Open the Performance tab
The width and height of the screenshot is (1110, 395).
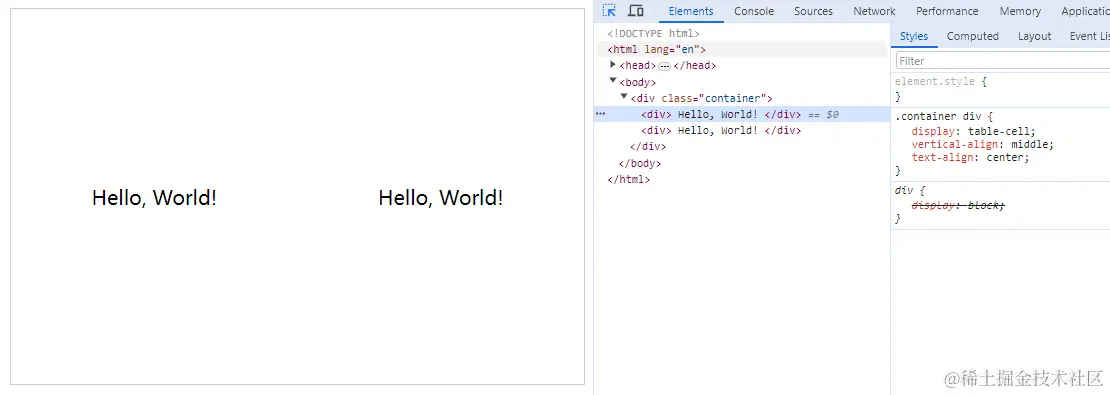pyautogui.click(x=947, y=11)
